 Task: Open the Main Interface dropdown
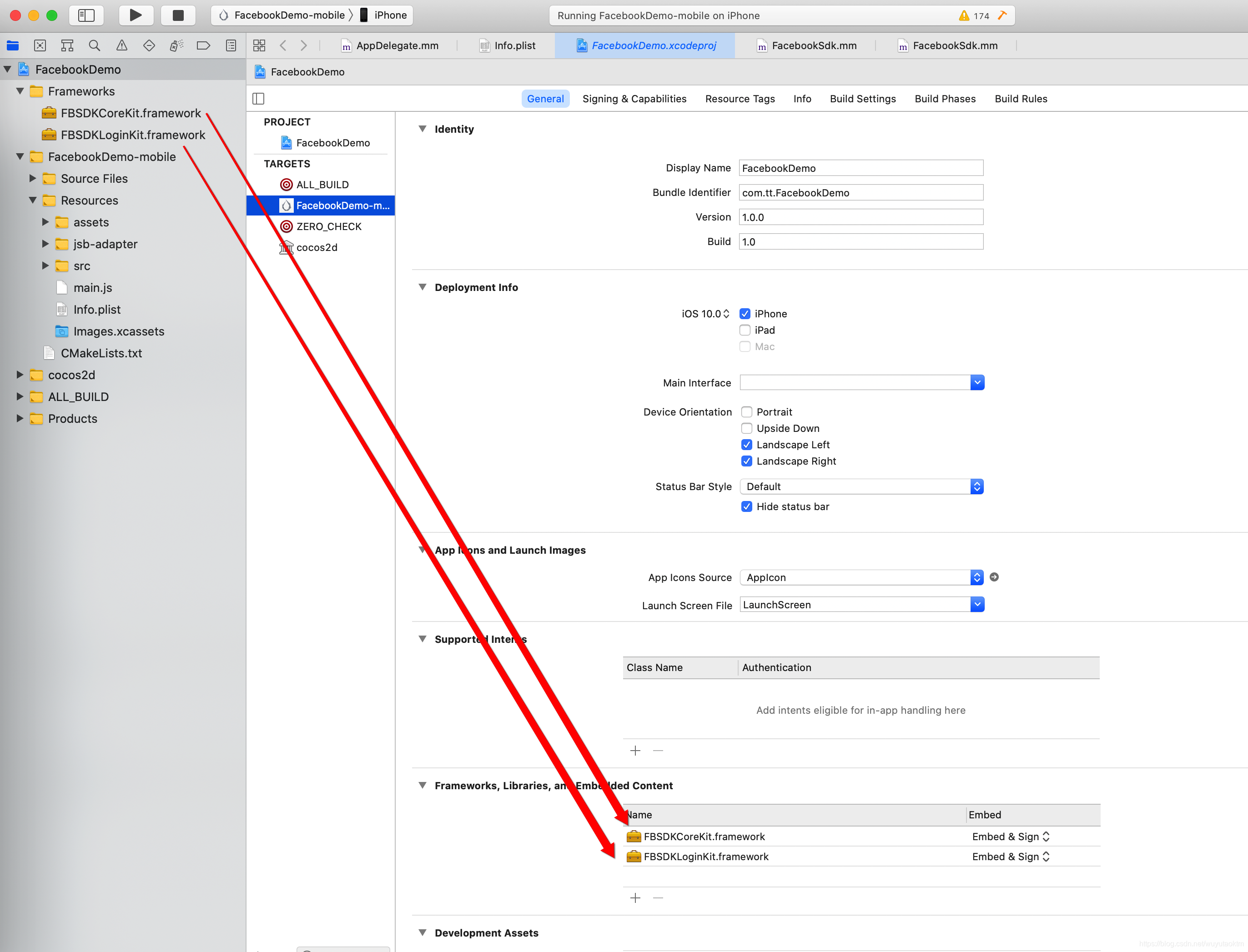[x=977, y=382]
